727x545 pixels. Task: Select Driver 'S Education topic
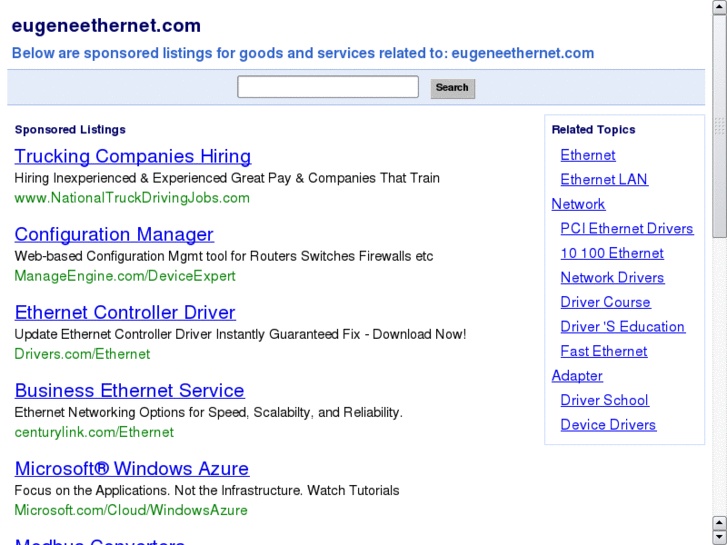point(623,327)
